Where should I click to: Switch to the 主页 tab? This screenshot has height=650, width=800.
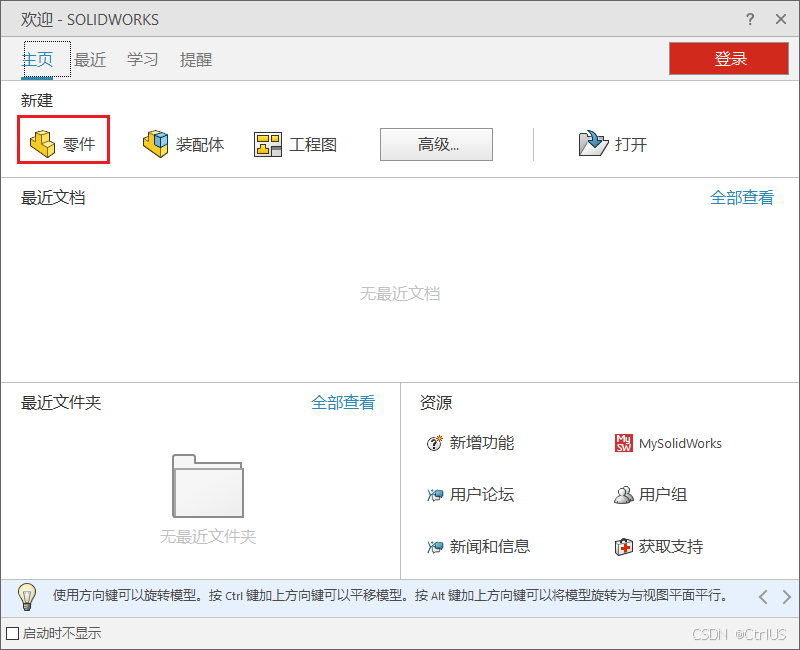(x=37, y=60)
